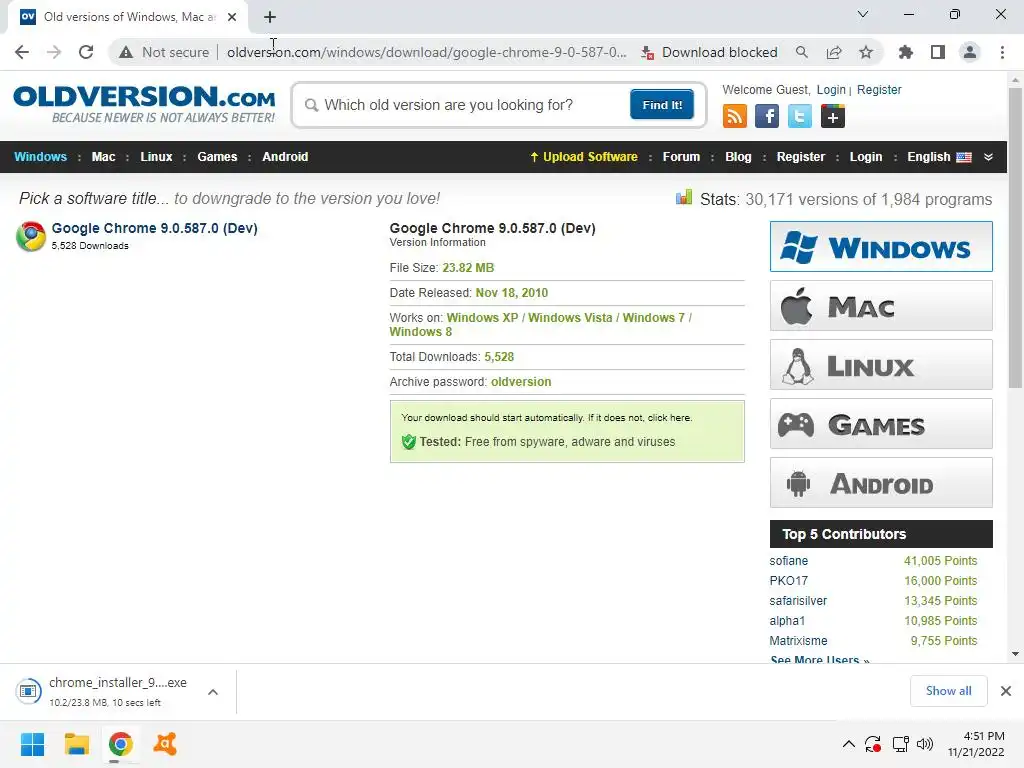1024x768 pixels.
Task: Open the Google Chrome 9.0.587.0 (Dev) link
Action: click(155, 228)
